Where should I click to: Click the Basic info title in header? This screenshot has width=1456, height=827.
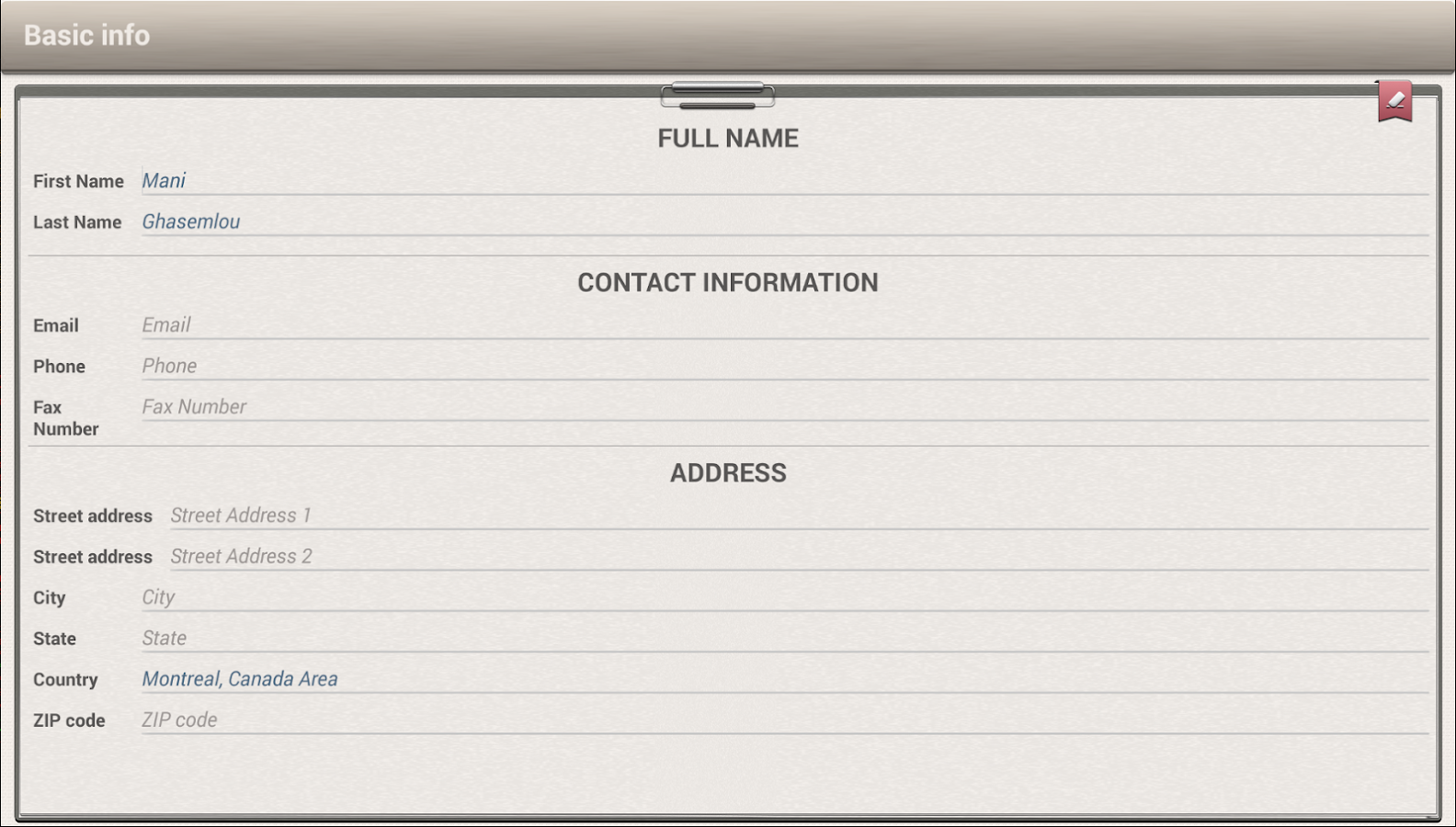pos(86,35)
